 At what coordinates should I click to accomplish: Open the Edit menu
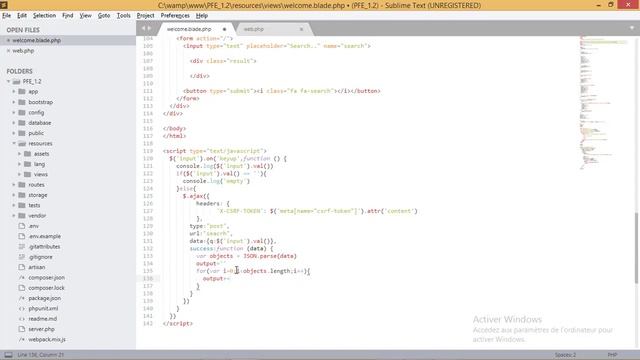click(x=22, y=16)
